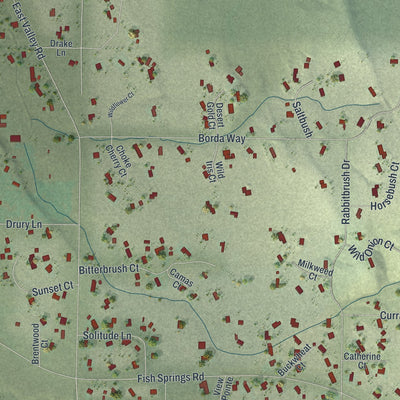The width and height of the screenshot is (400, 400).
Task: Select the Brentwood Ct label
Action: point(40,344)
